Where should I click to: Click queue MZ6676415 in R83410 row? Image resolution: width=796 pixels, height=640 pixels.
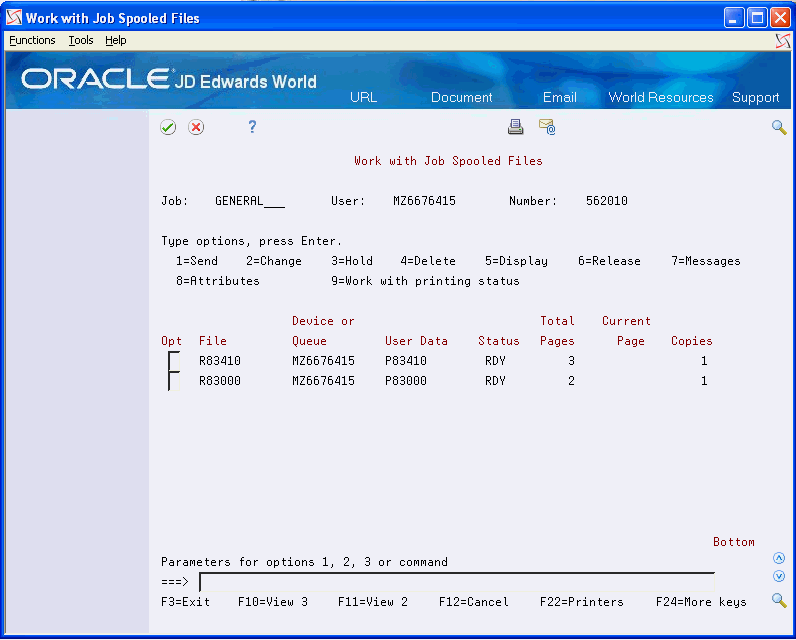pyautogui.click(x=323, y=361)
